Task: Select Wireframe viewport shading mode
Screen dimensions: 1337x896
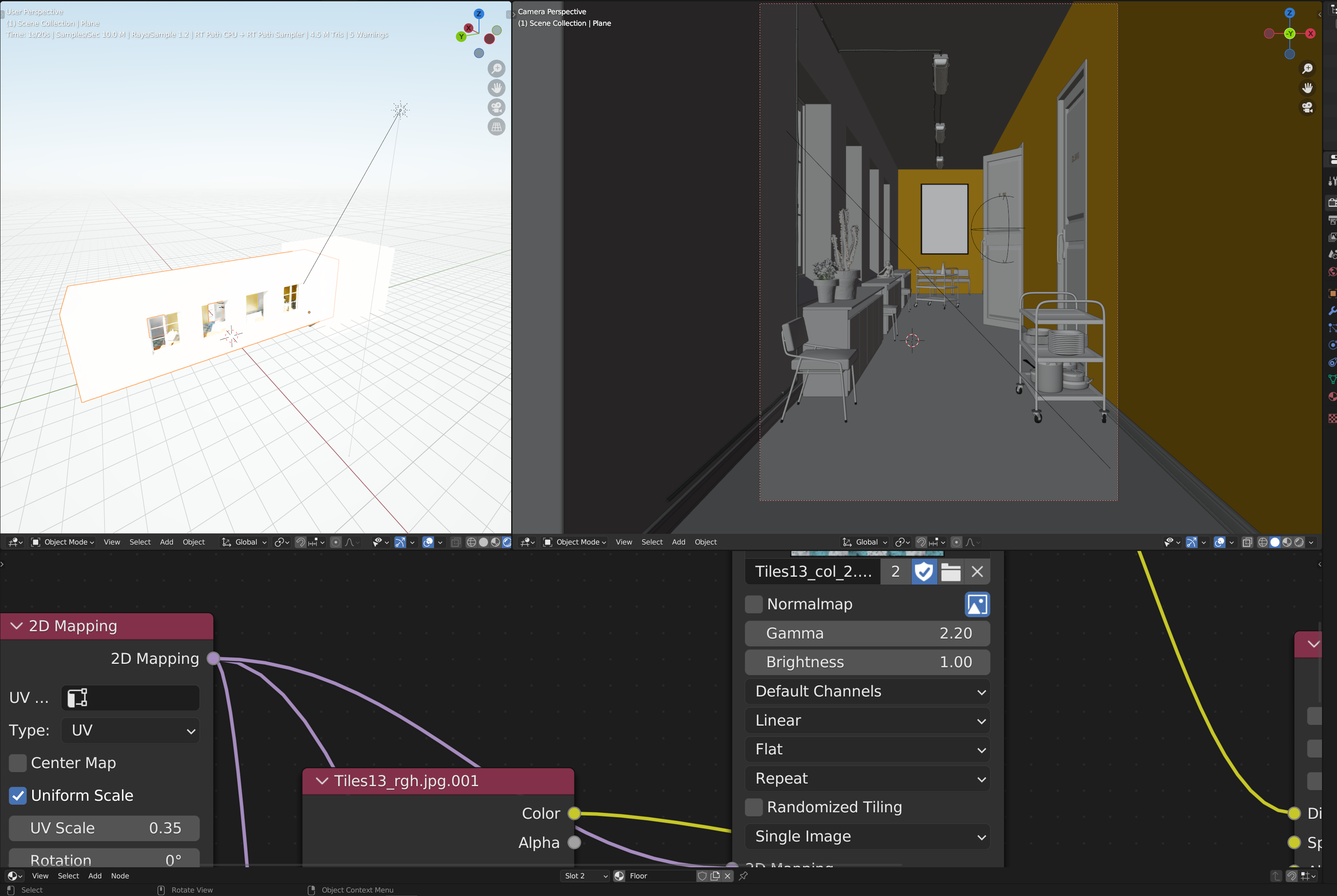Action: point(1263,542)
